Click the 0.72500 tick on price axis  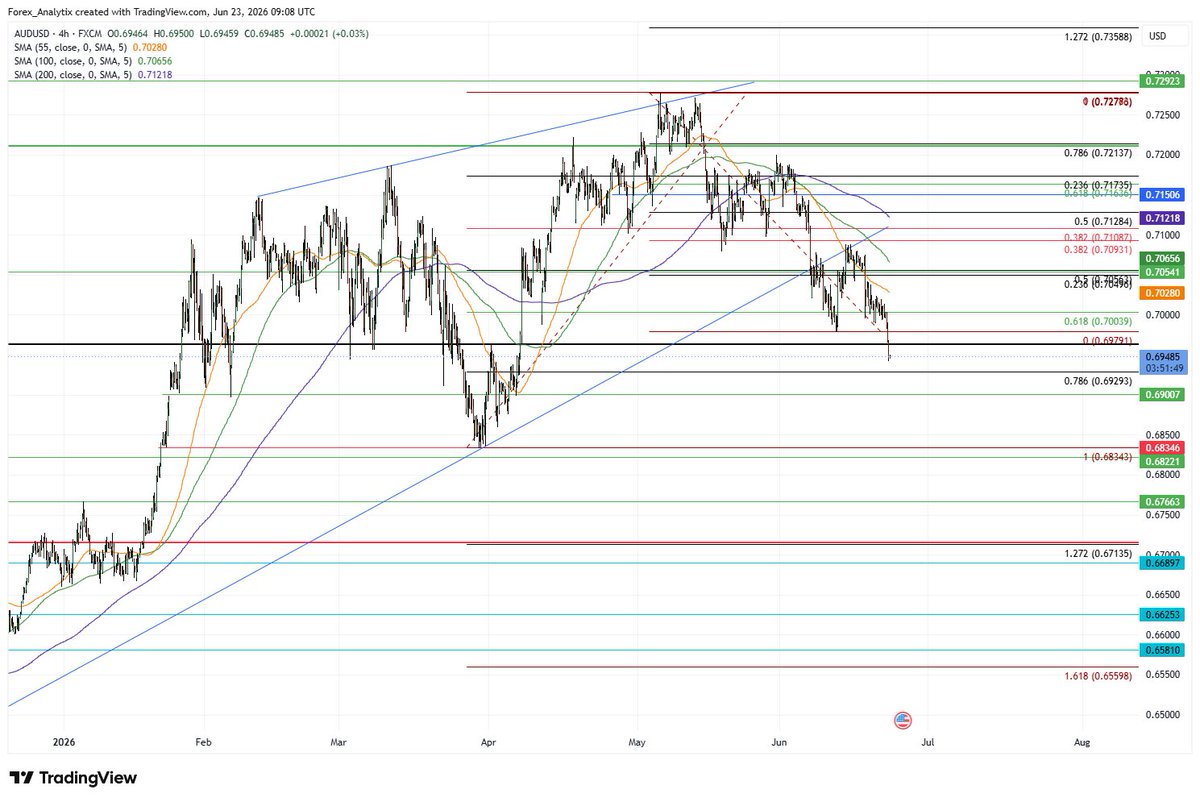[x=1165, y=115]
